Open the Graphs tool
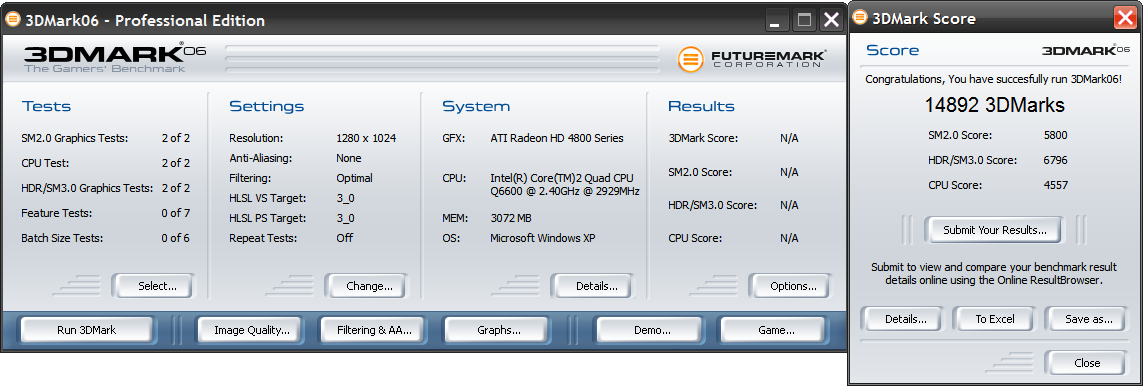Viewport: 1143px width, 386px height. (x=499, y=330)
